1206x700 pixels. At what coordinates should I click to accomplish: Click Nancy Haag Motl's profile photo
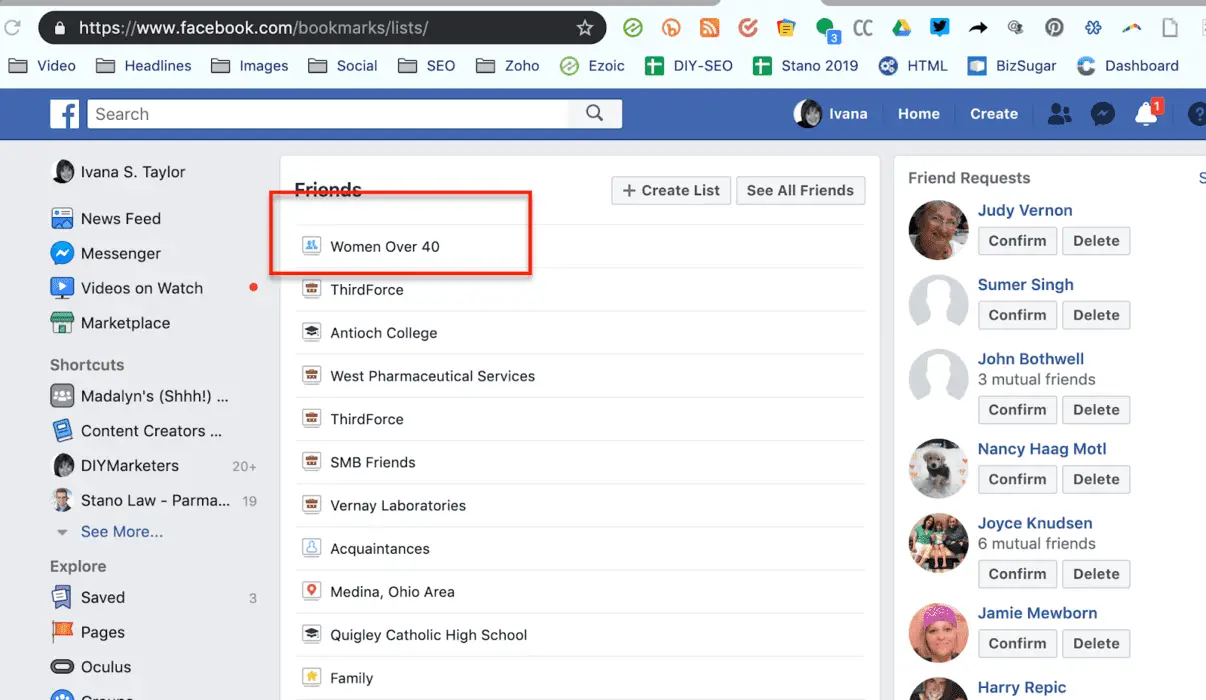point(938,468)
